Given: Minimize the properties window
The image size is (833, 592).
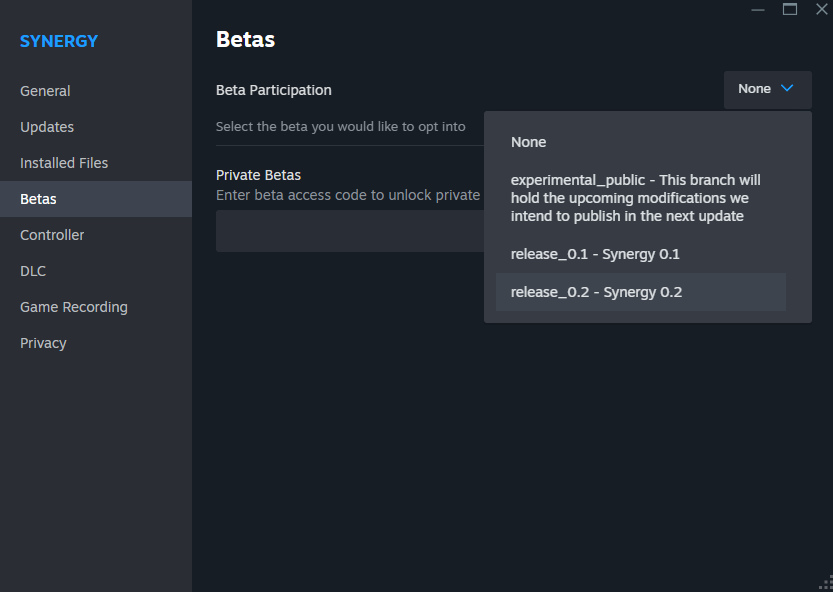Looking at the screenshot, I should 758,10.
